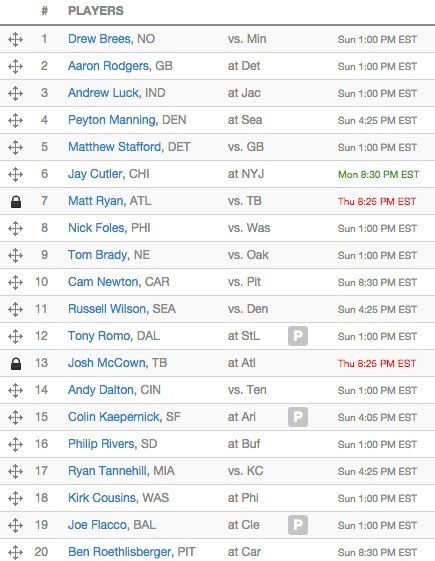
Task: Click the move handle on Cam Newton's row
Action: [15, 282]
